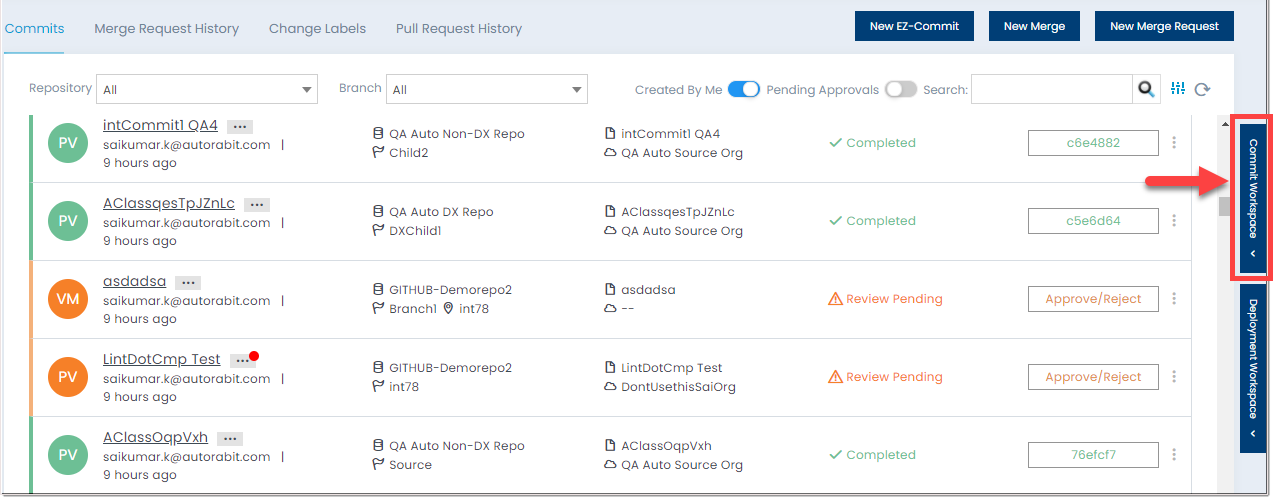Open kebab menu for LintDotCmp Test row
Screen dimensions: 1273x500
(1174, 377)
